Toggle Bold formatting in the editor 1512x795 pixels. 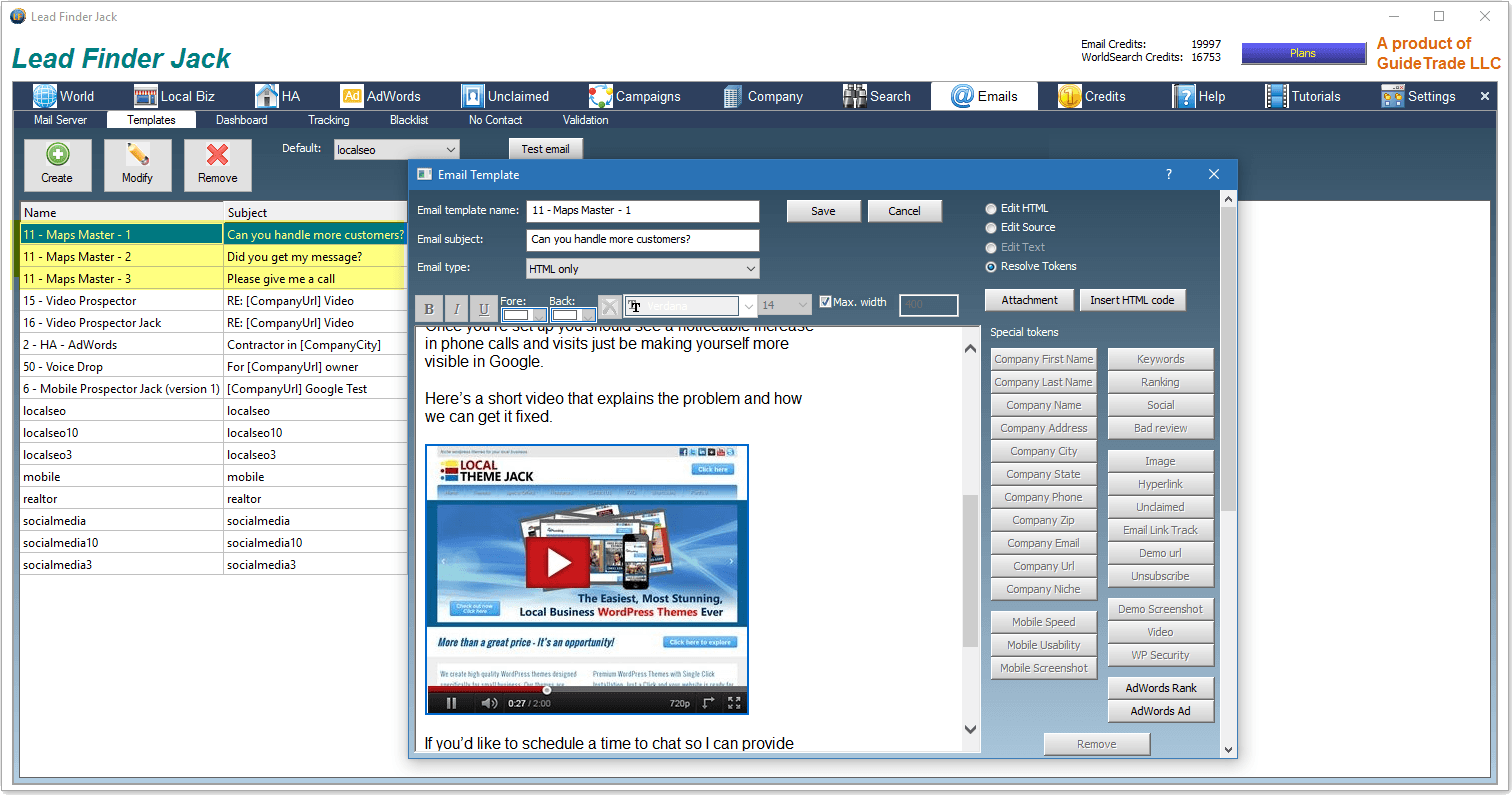429,309
